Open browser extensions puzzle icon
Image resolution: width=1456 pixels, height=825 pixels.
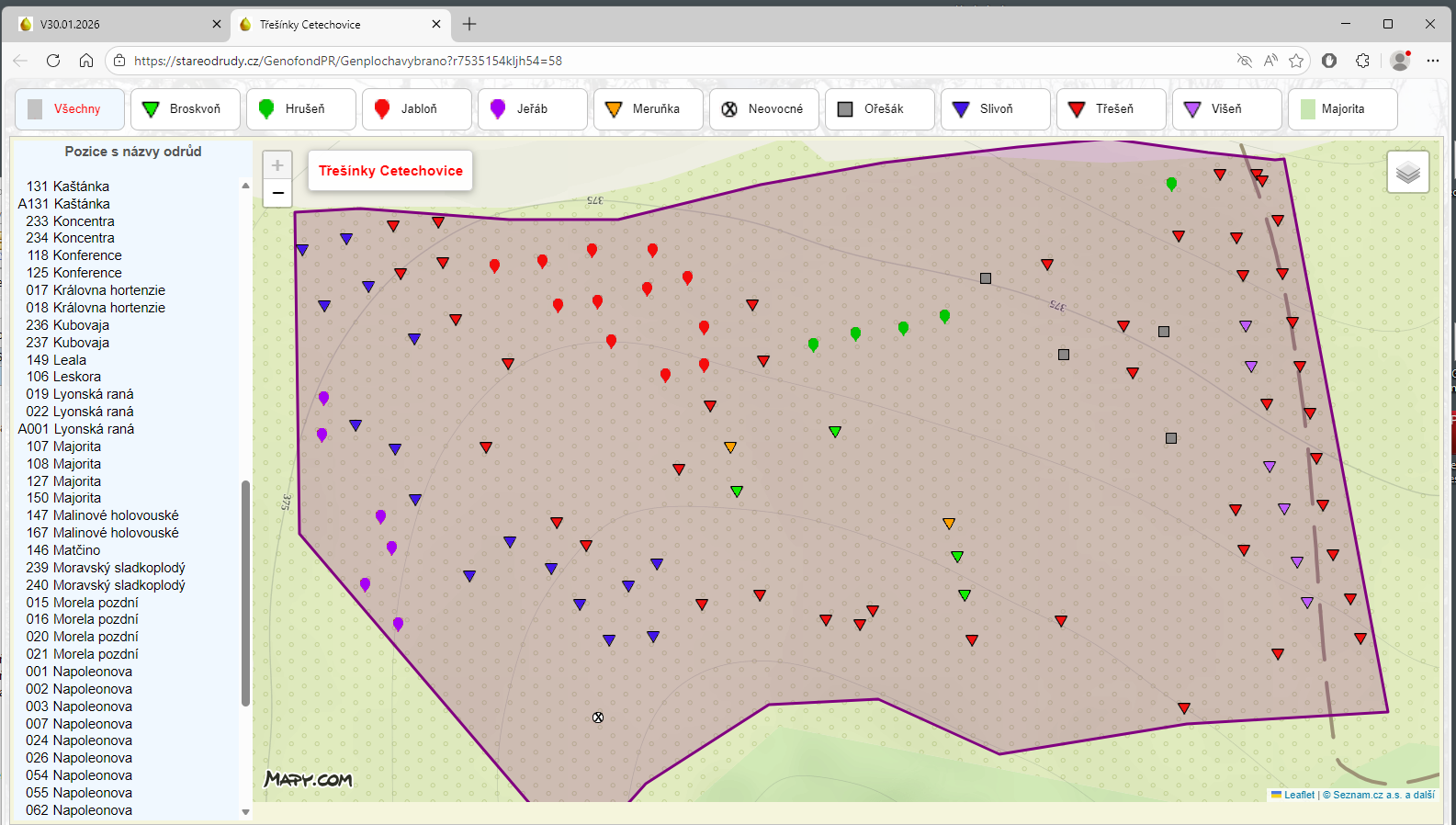tap(1362, 61)
